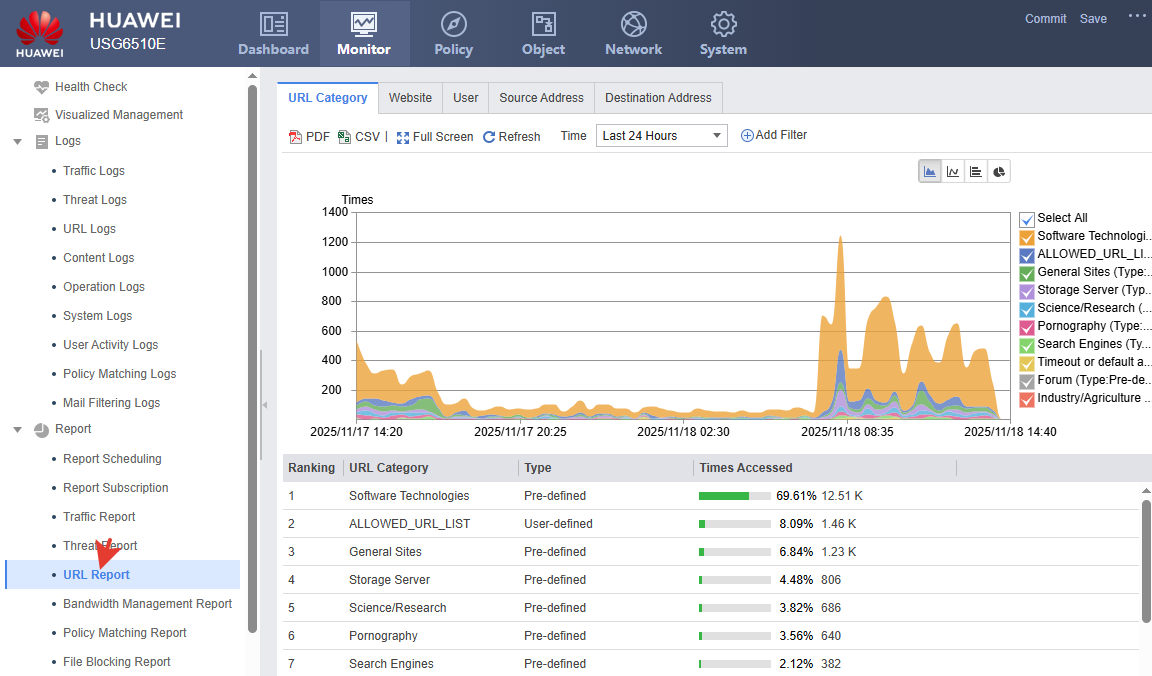Click Add Filter
The width and height of the screenshot is (1152, 676).
[773, 135]
